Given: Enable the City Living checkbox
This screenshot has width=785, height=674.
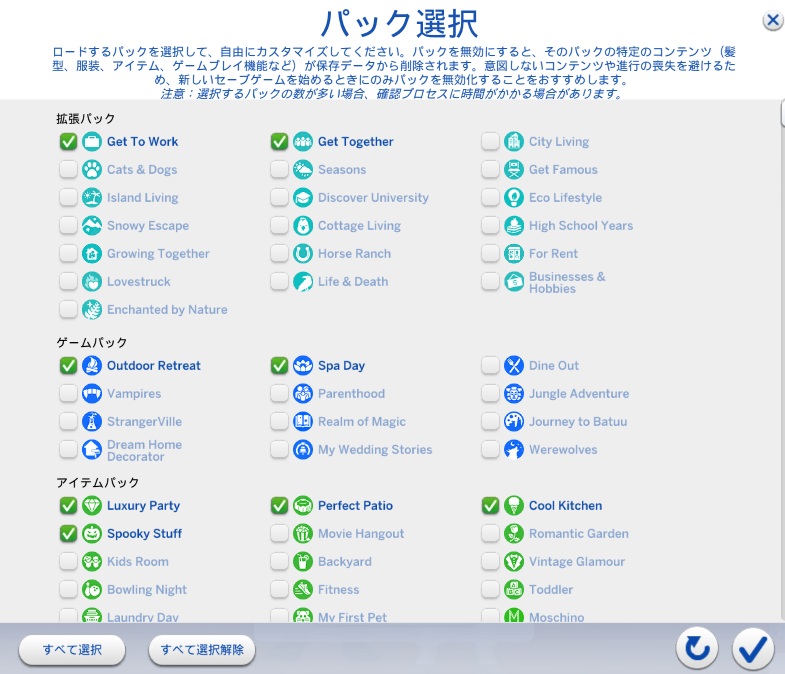Looking at the screenshot, I should (490, 142).
